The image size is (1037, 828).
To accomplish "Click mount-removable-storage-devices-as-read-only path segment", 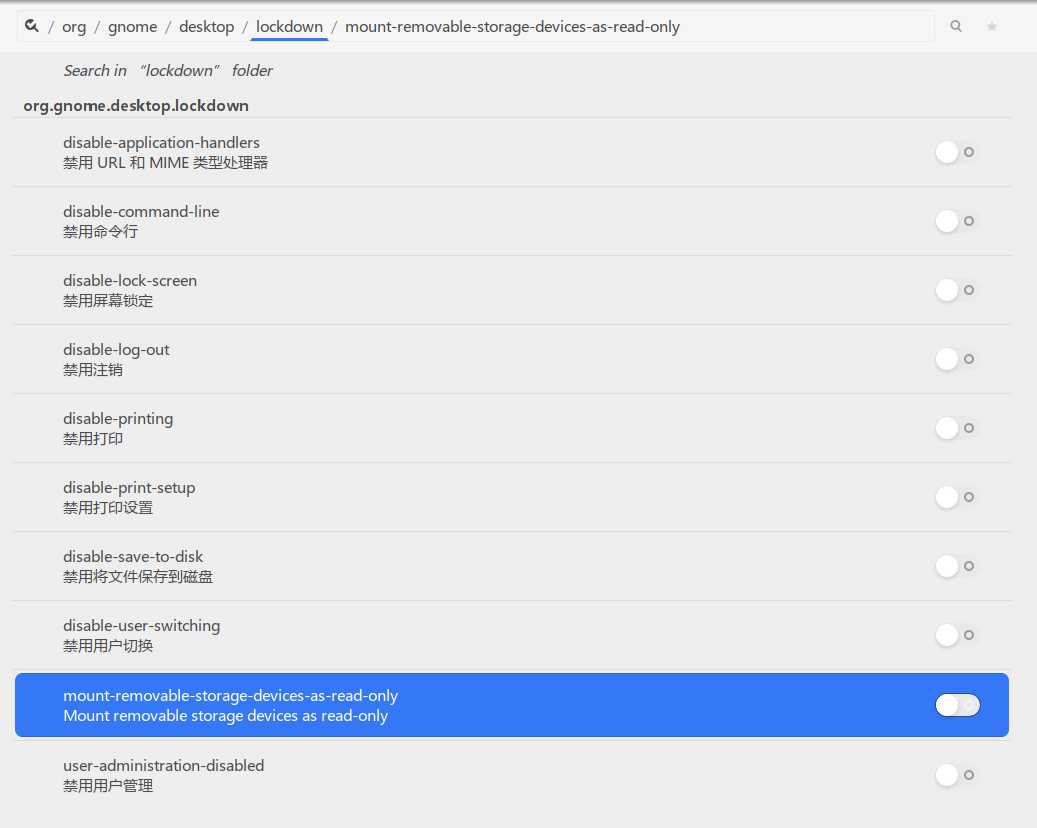I will (512, 27).
